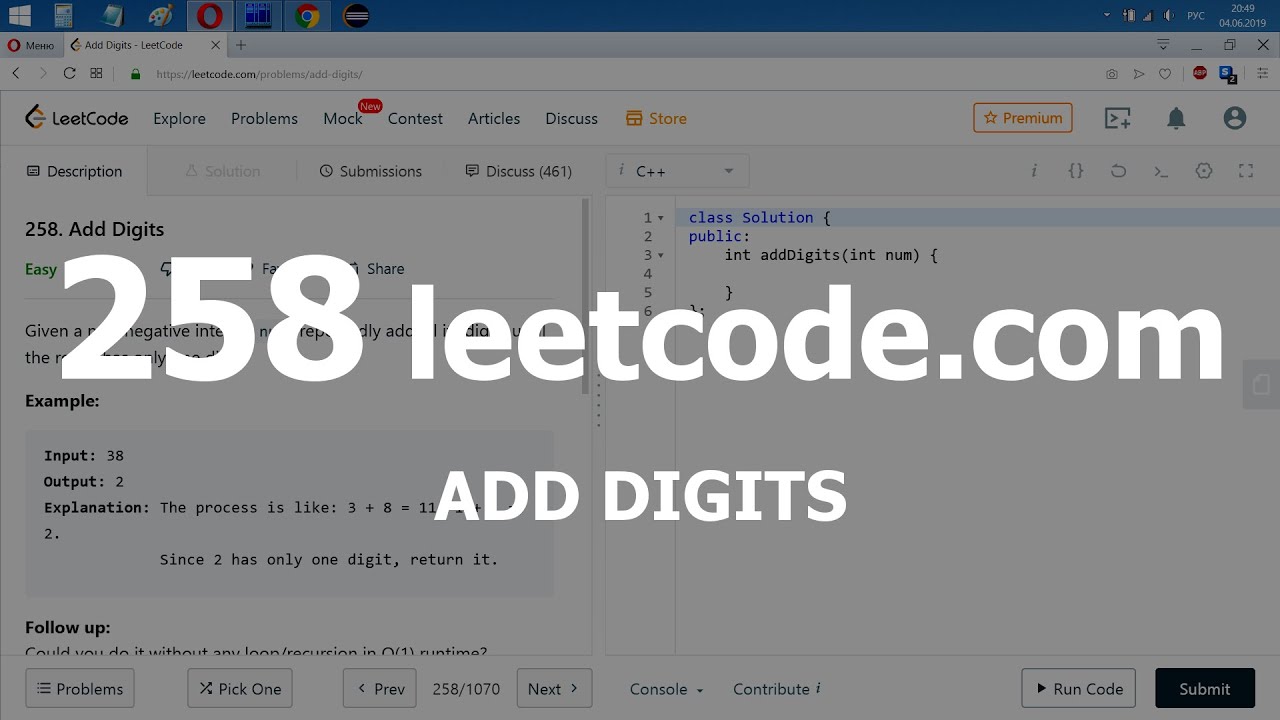
Task: Switch to Chrome in the taskbar
Action: coord(307,15)
